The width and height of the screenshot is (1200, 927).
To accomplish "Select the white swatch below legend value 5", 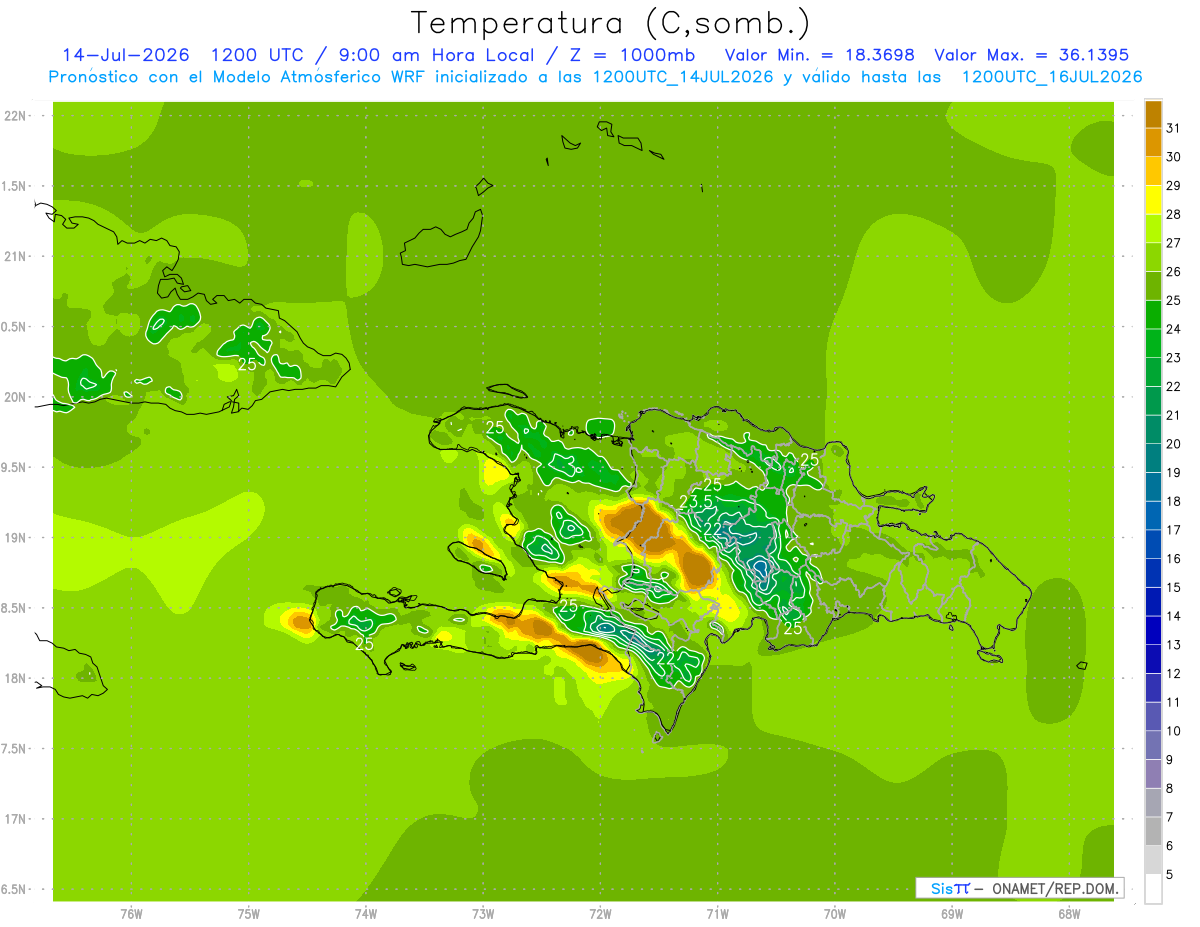I will coord(1153,889).
